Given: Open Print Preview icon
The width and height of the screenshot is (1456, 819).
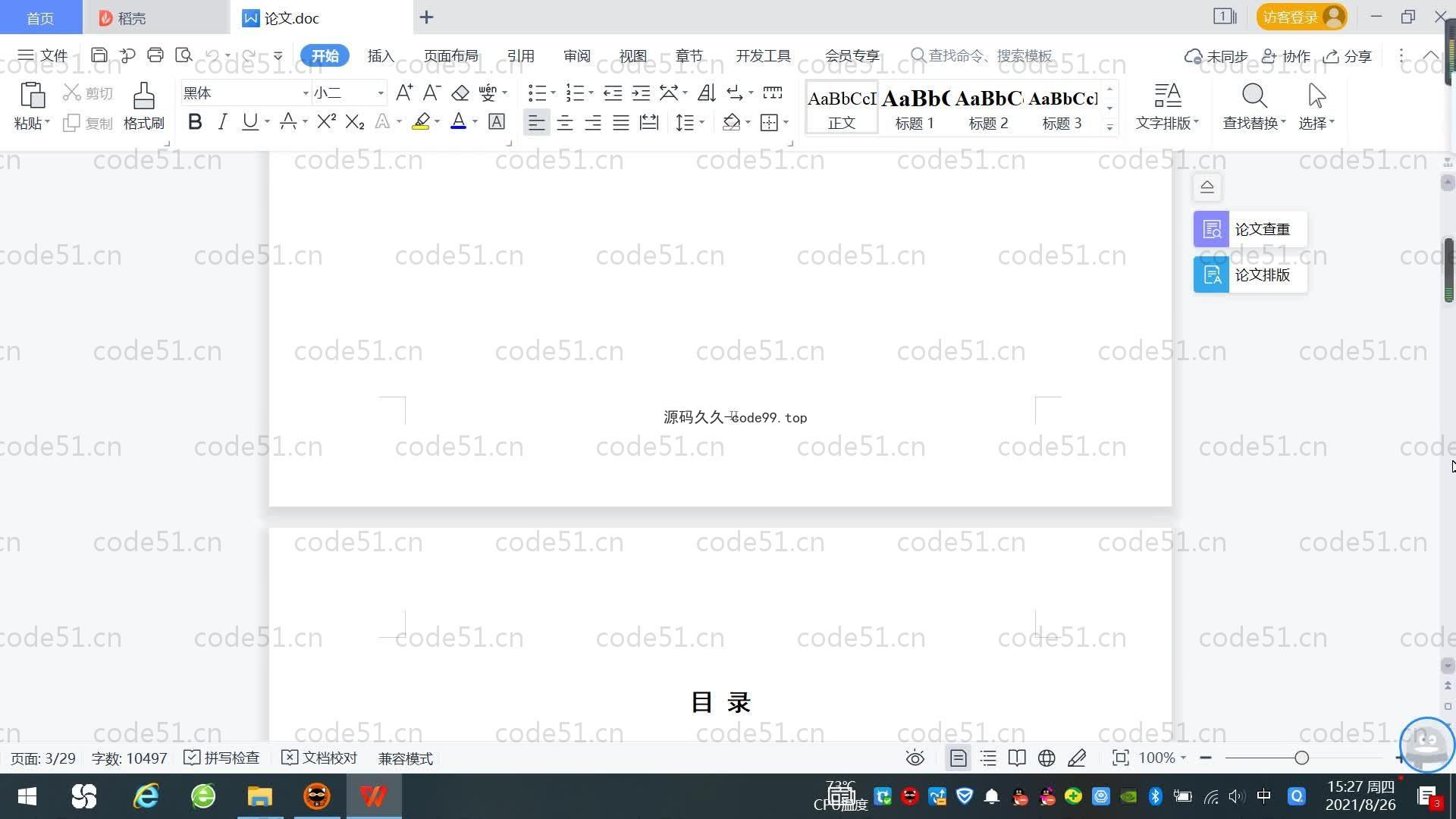Looking at the screenshot, I should point(184,55).
